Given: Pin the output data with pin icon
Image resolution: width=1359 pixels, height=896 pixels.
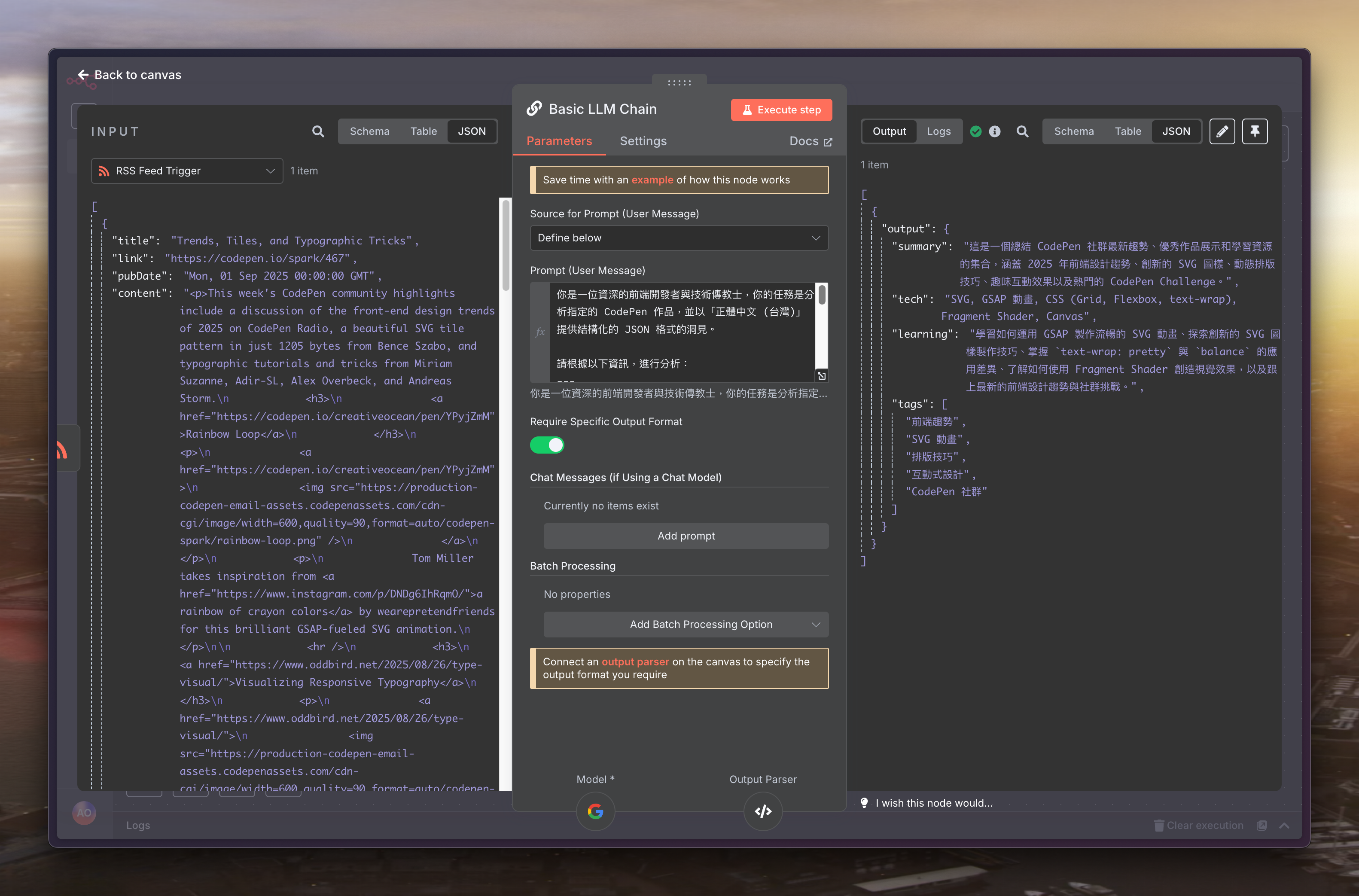Looking at the screenshot, I should [x=1255, y=131].
